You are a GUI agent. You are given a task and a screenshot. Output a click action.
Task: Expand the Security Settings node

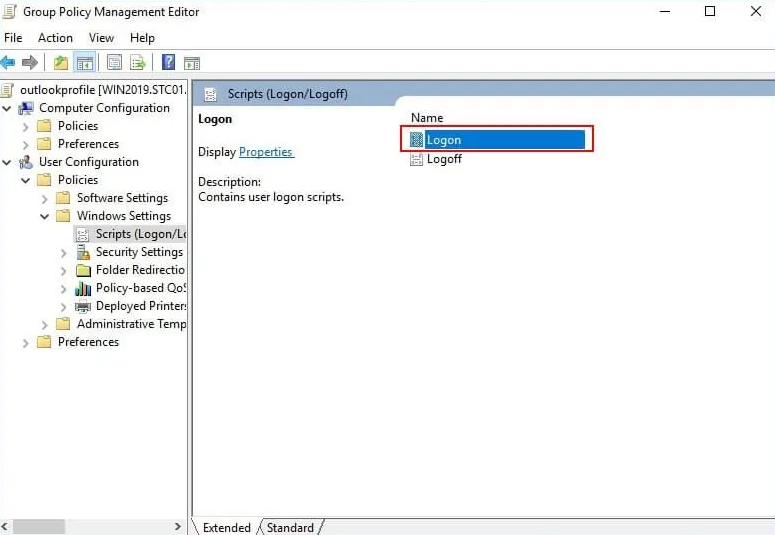[64, 252]
